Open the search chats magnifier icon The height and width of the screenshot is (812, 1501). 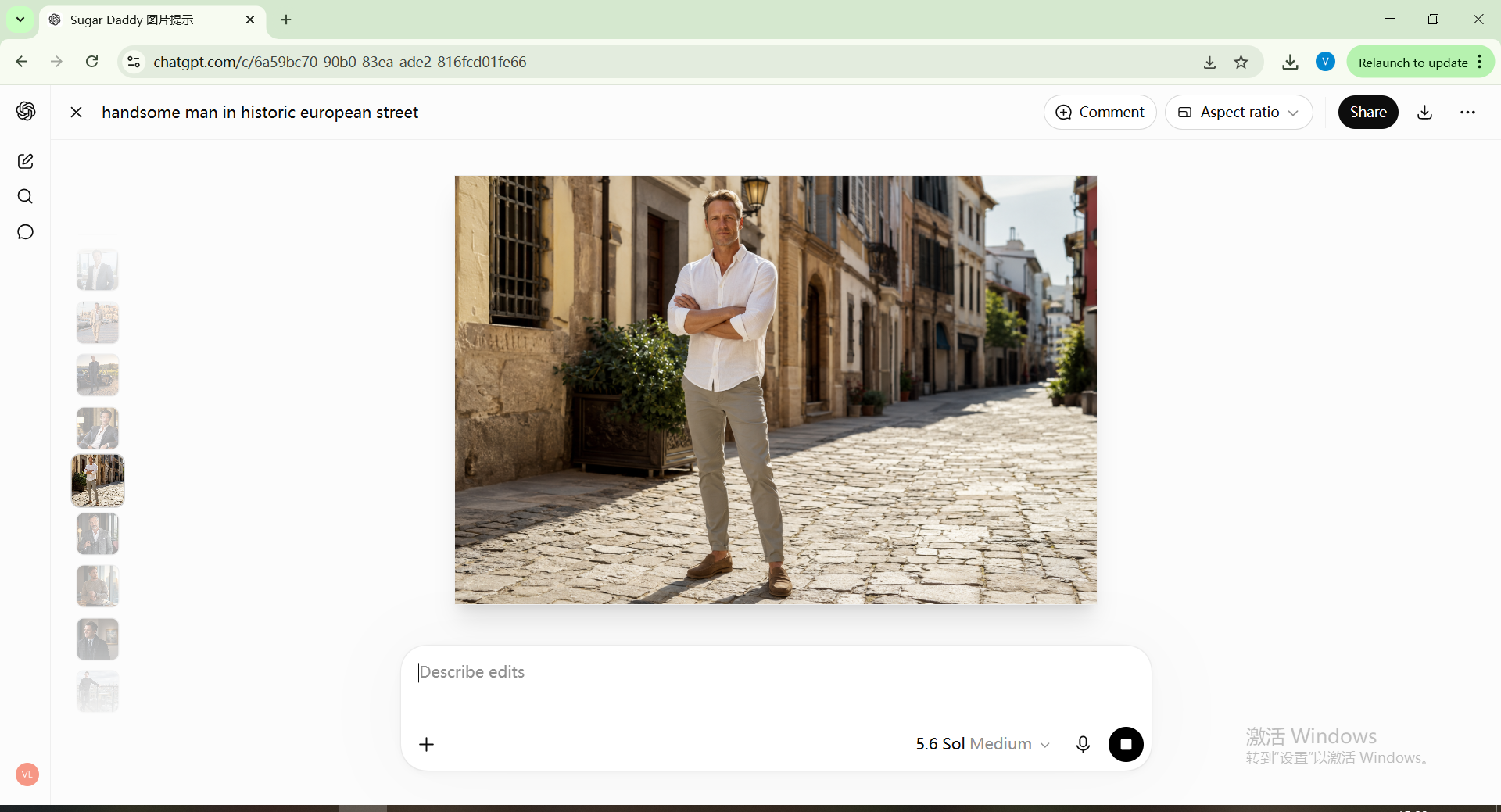[x=26, y=196]
